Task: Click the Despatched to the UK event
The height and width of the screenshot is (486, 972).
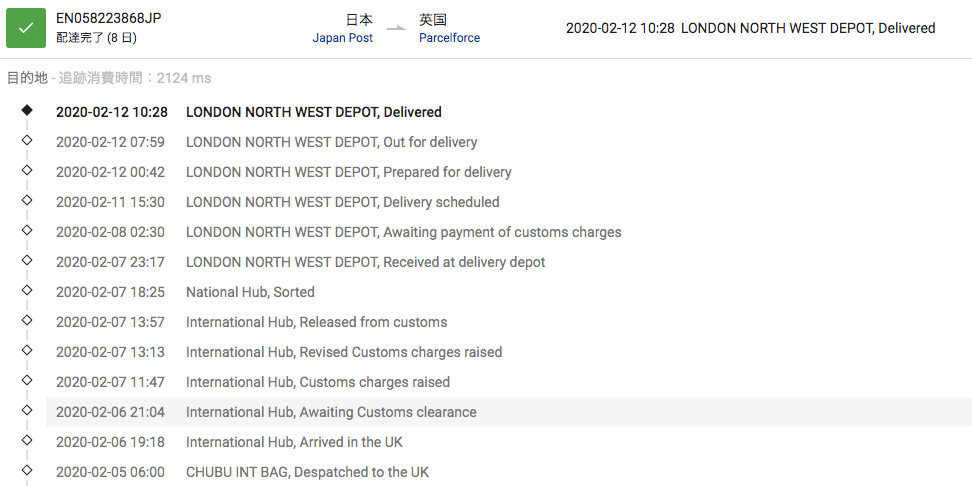Action: coord(307,472)
